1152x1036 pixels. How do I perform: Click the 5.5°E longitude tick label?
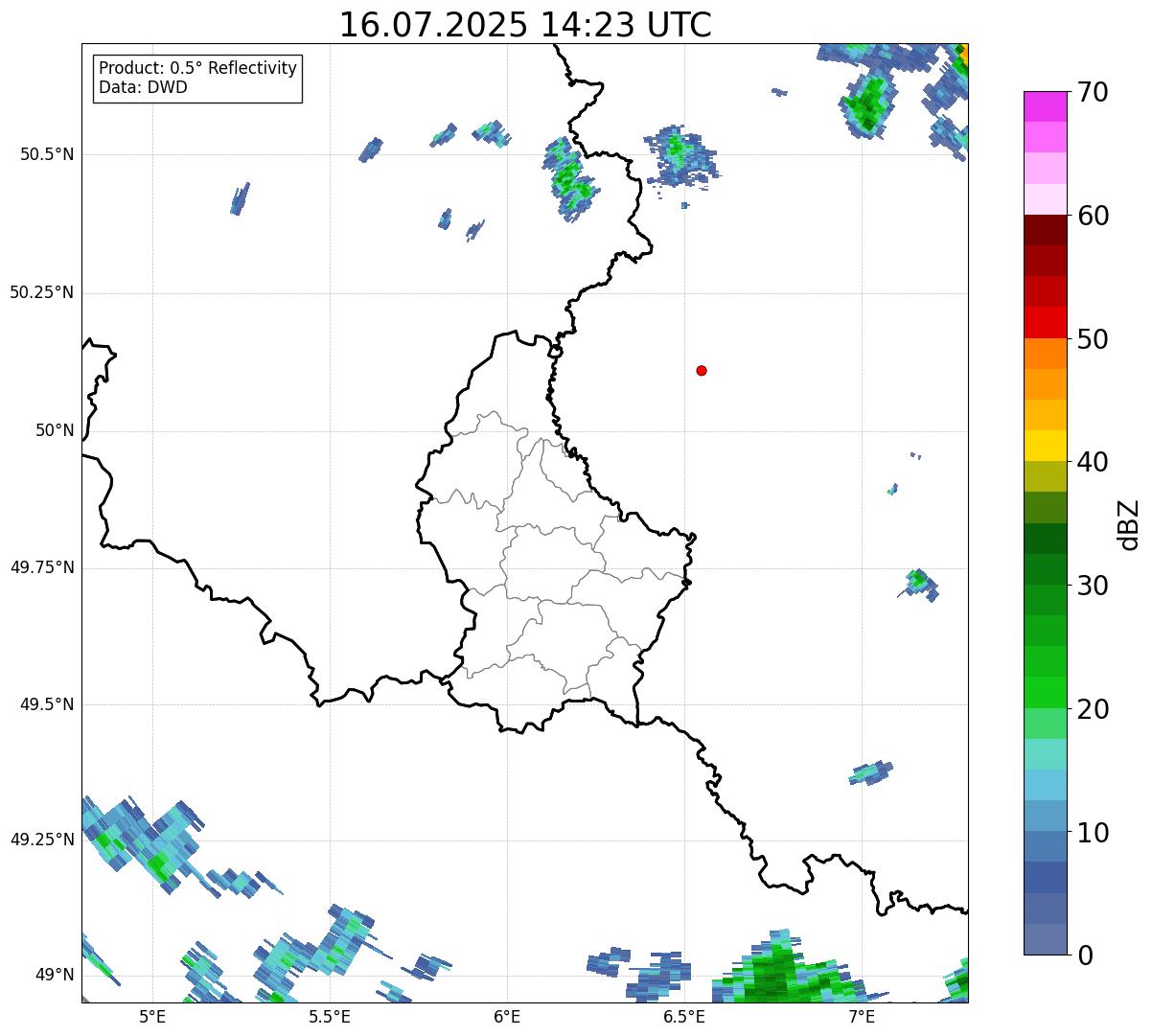tap(330, 1016)
